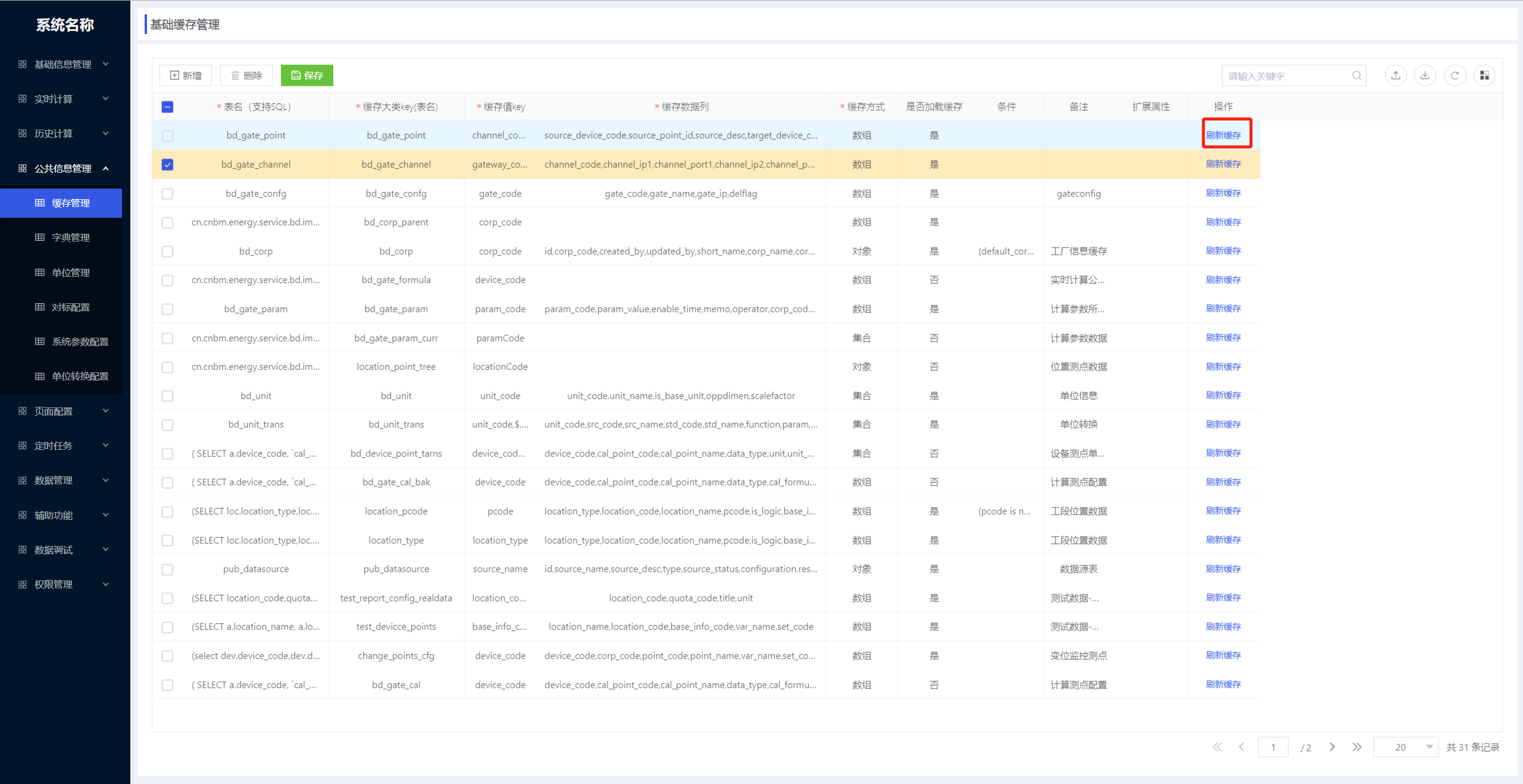
Task: Check the bd_gate_point row checkbox
Action: point(167,136)
